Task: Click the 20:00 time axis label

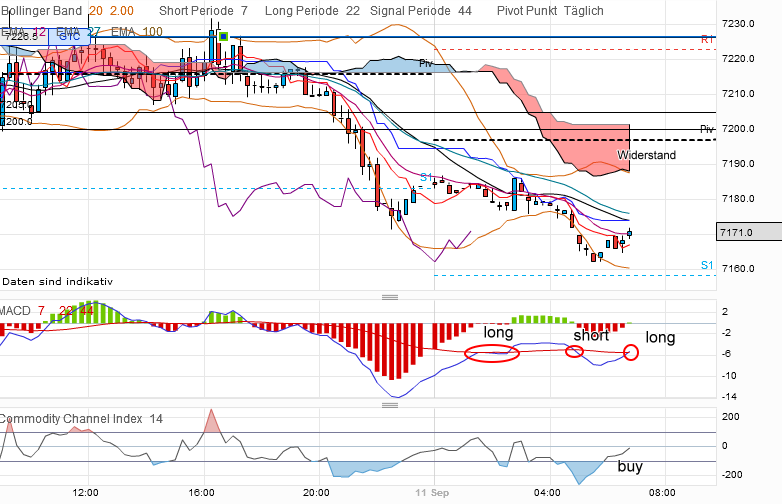Action: coord(316,493)
